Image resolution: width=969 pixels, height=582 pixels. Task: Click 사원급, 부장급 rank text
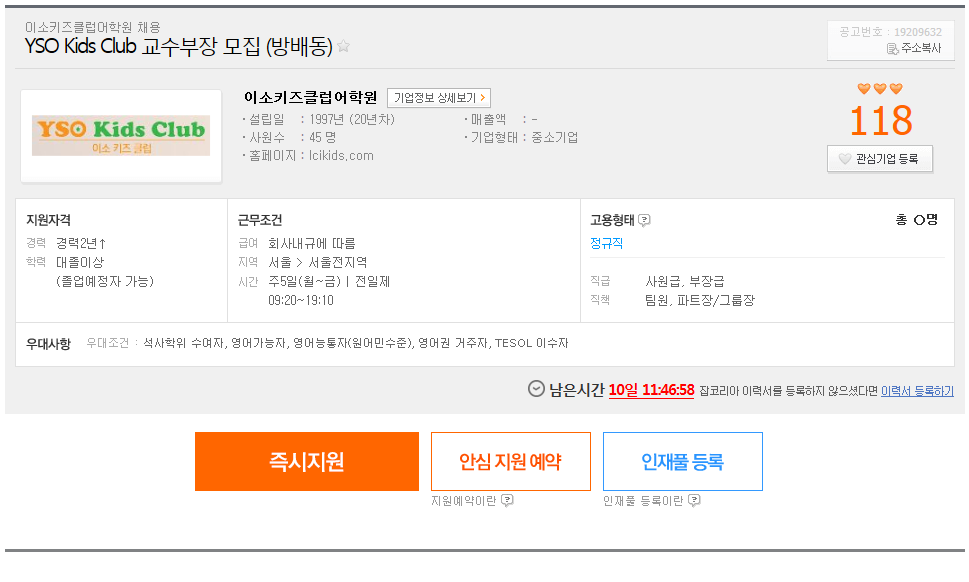pyautogui.click(x=685, y=282)
